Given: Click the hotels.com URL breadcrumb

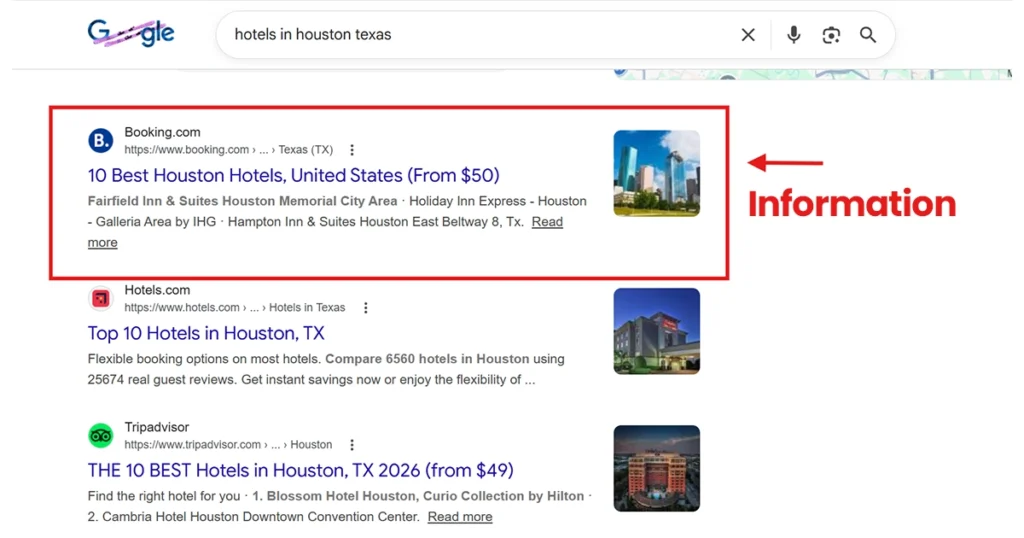Looking at the screenshot, I should [234, 308].
